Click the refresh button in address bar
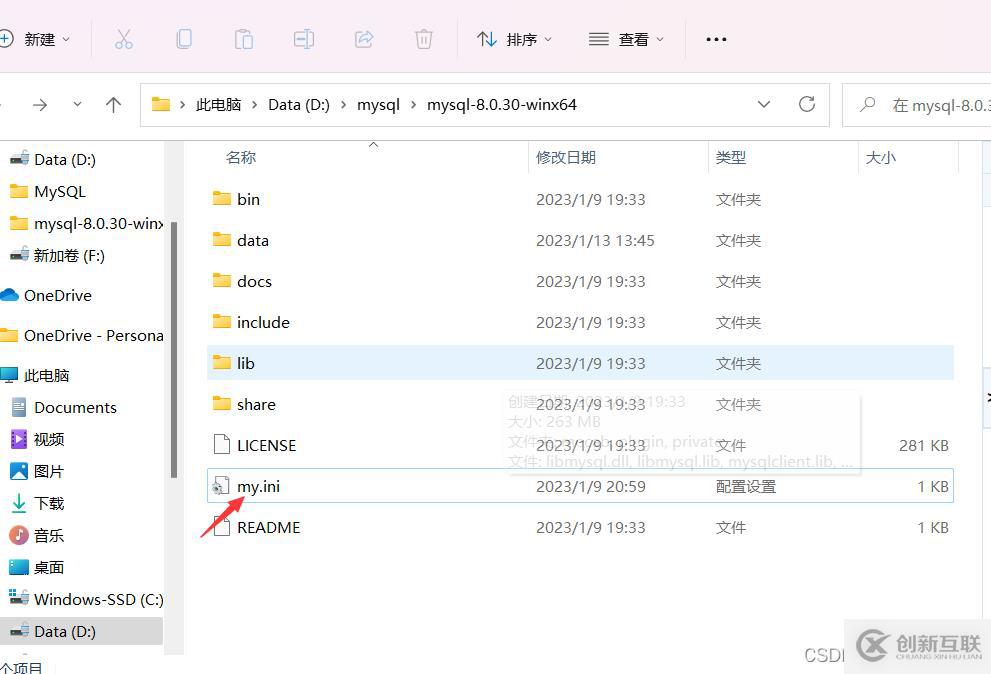Viewport: 991px width, 674px height. point(807,104)
